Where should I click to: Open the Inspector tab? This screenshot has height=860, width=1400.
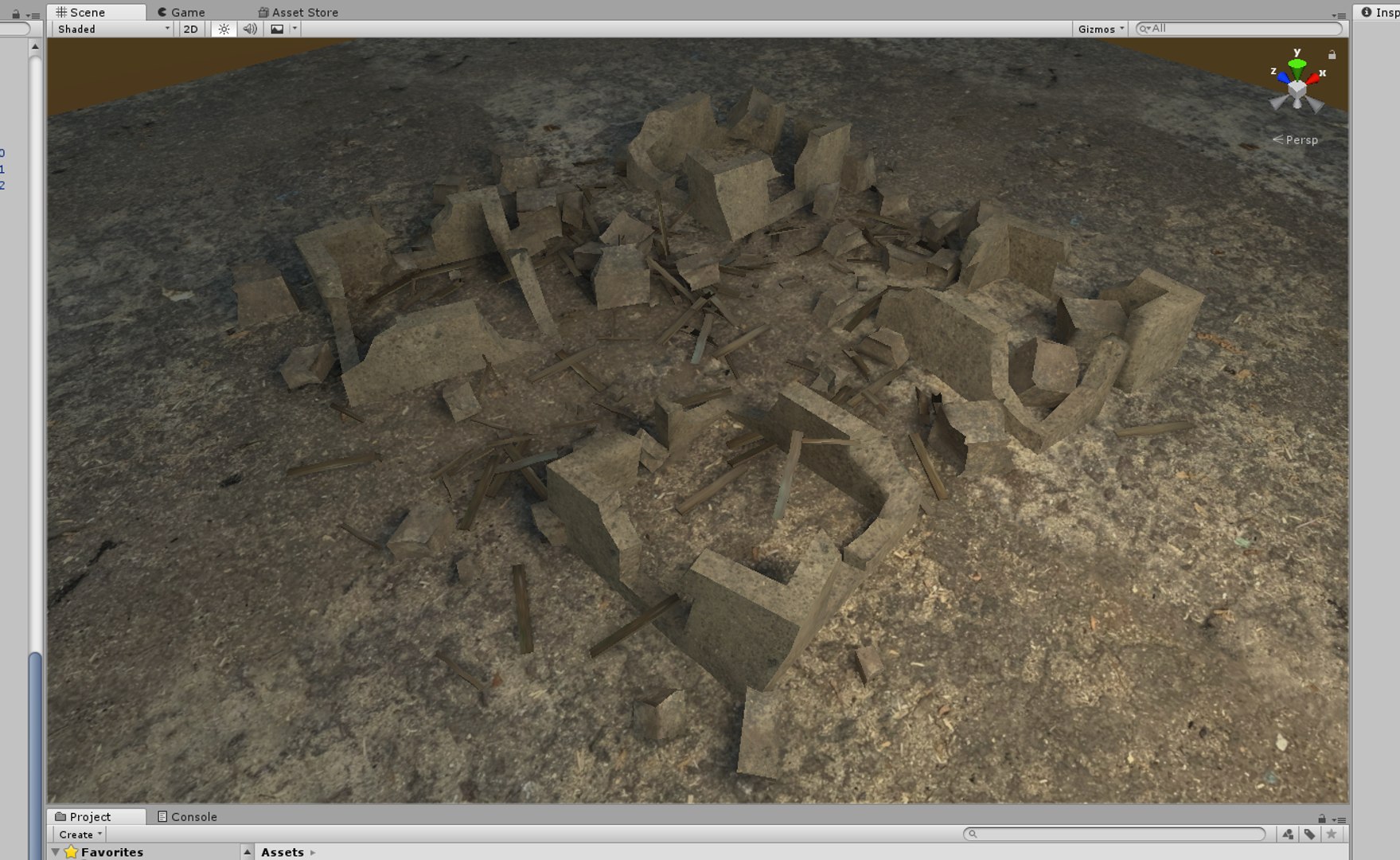click(x=1379, y=12)
